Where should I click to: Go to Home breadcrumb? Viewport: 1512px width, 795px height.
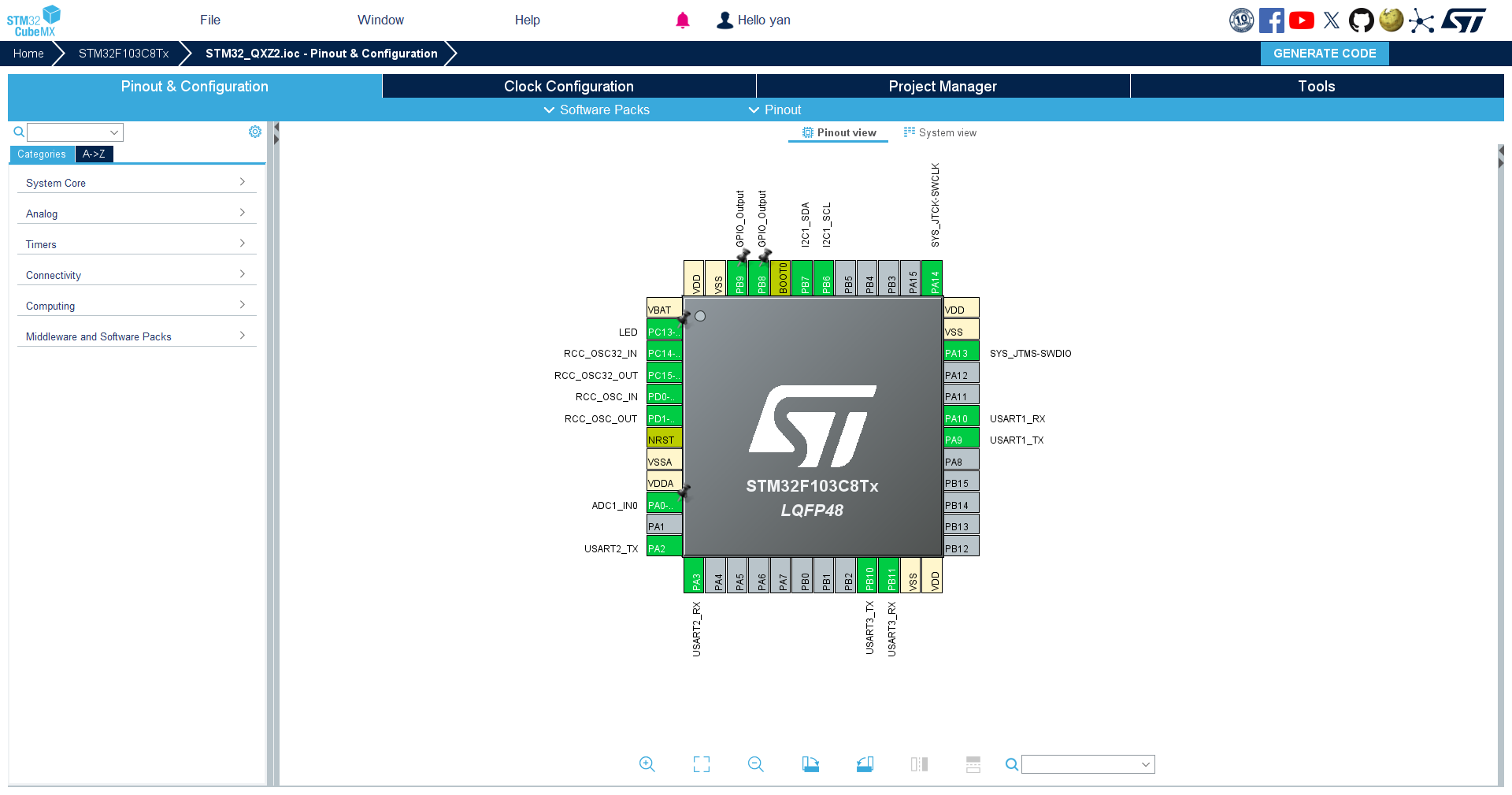pos(28,54)
